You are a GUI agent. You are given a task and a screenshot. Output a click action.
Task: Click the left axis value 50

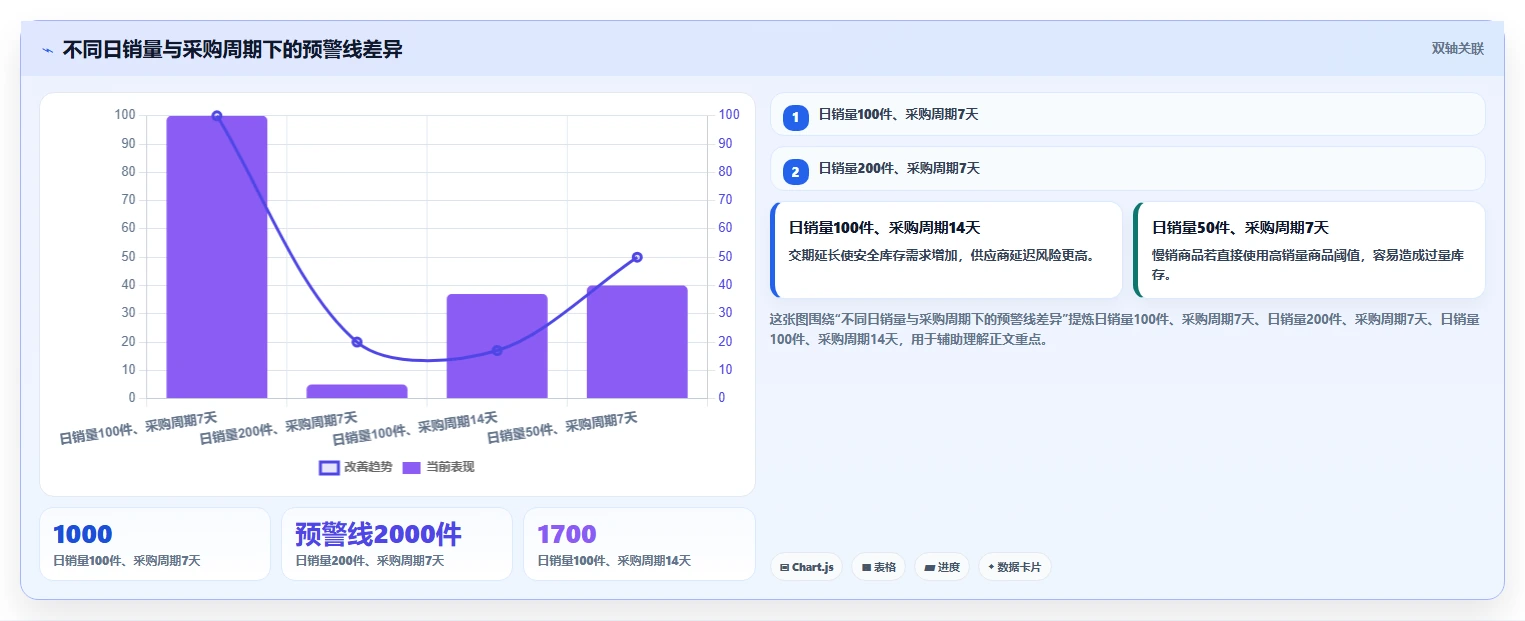(128, 257)
